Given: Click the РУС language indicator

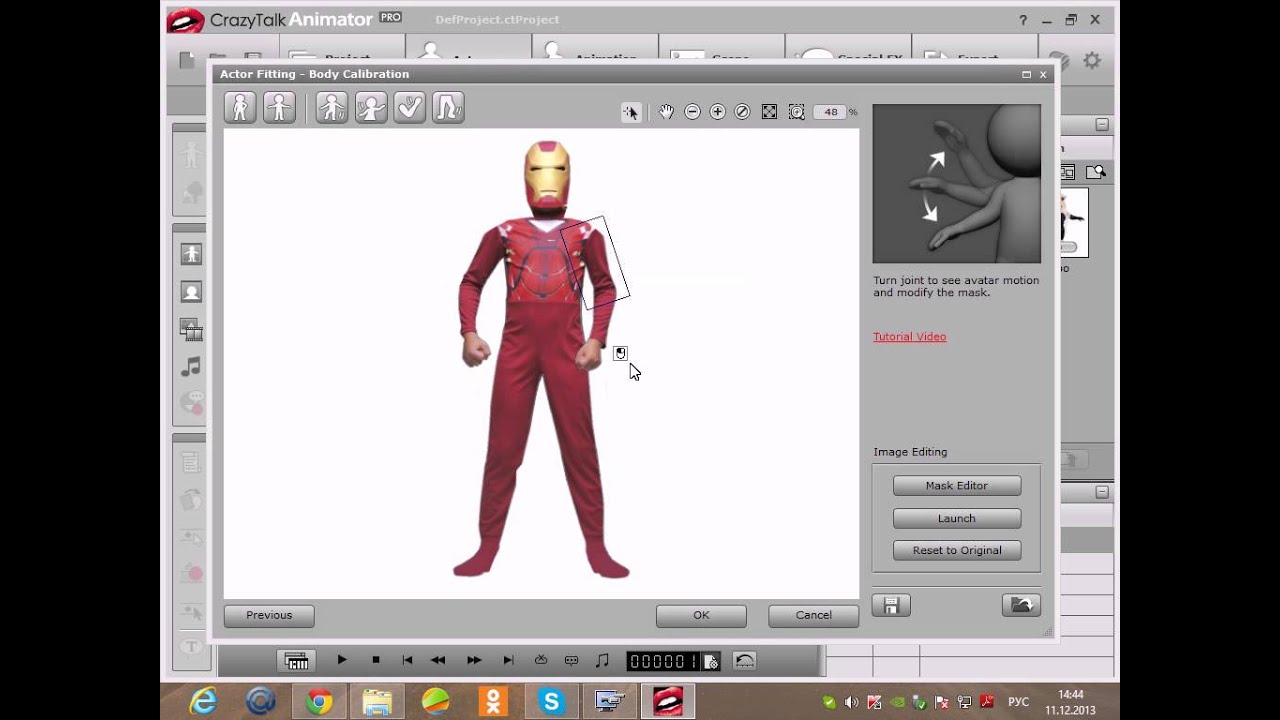Looking at the screenshot, I should [x=1018, y=702].
